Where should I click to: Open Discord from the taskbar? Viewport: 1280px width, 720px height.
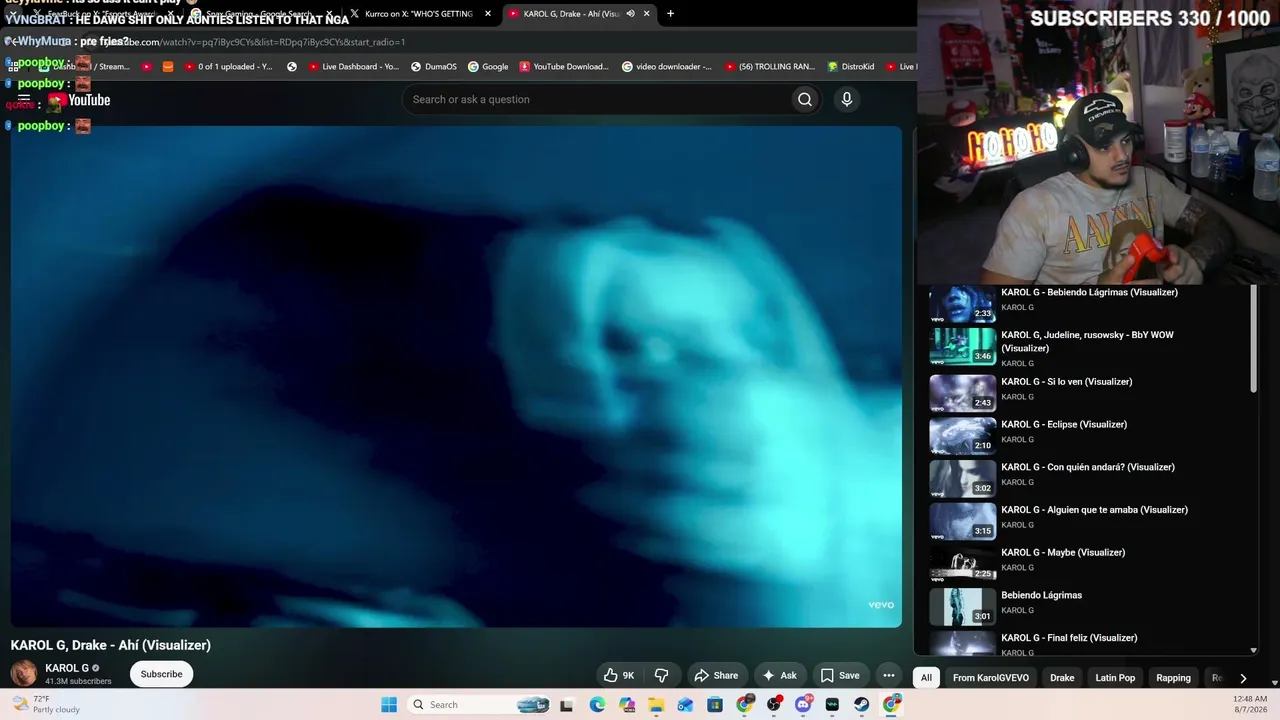click(x=803, y=705)
